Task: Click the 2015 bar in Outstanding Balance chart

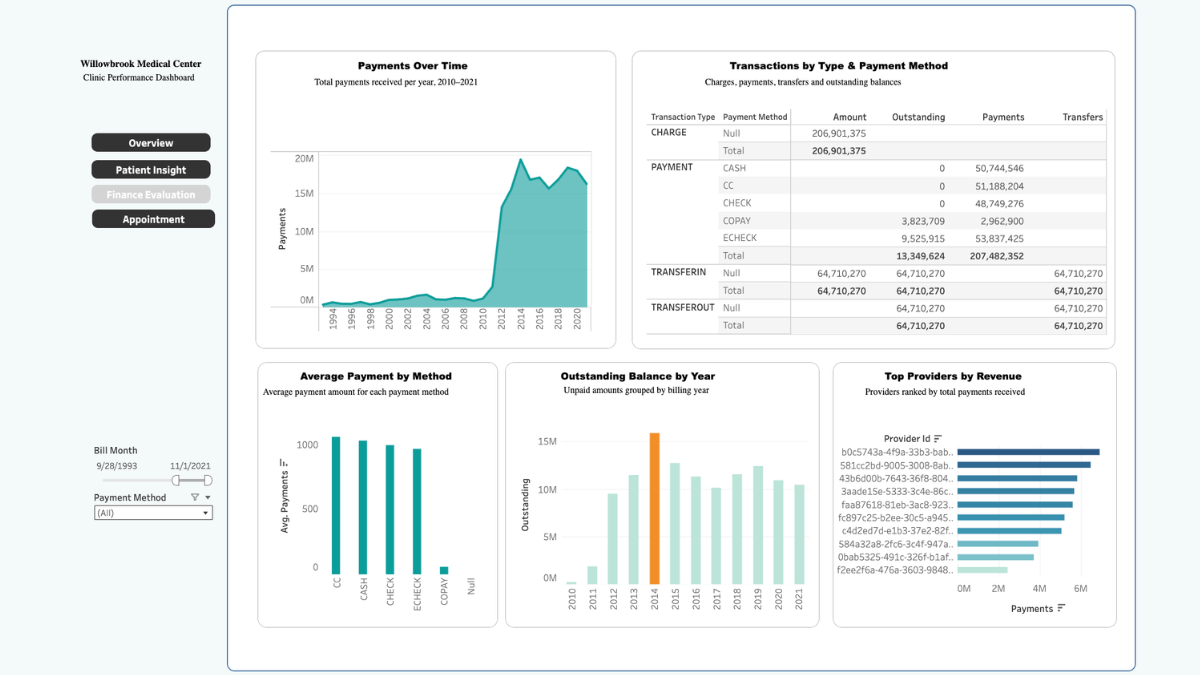Action: pyautogui.click(x=675, y=524)
